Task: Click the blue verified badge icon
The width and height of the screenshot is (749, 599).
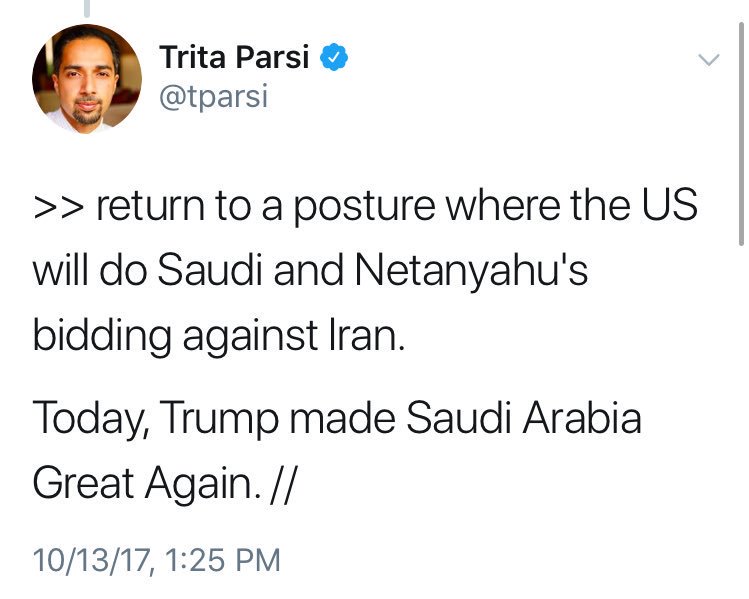Action: (334, 57)
